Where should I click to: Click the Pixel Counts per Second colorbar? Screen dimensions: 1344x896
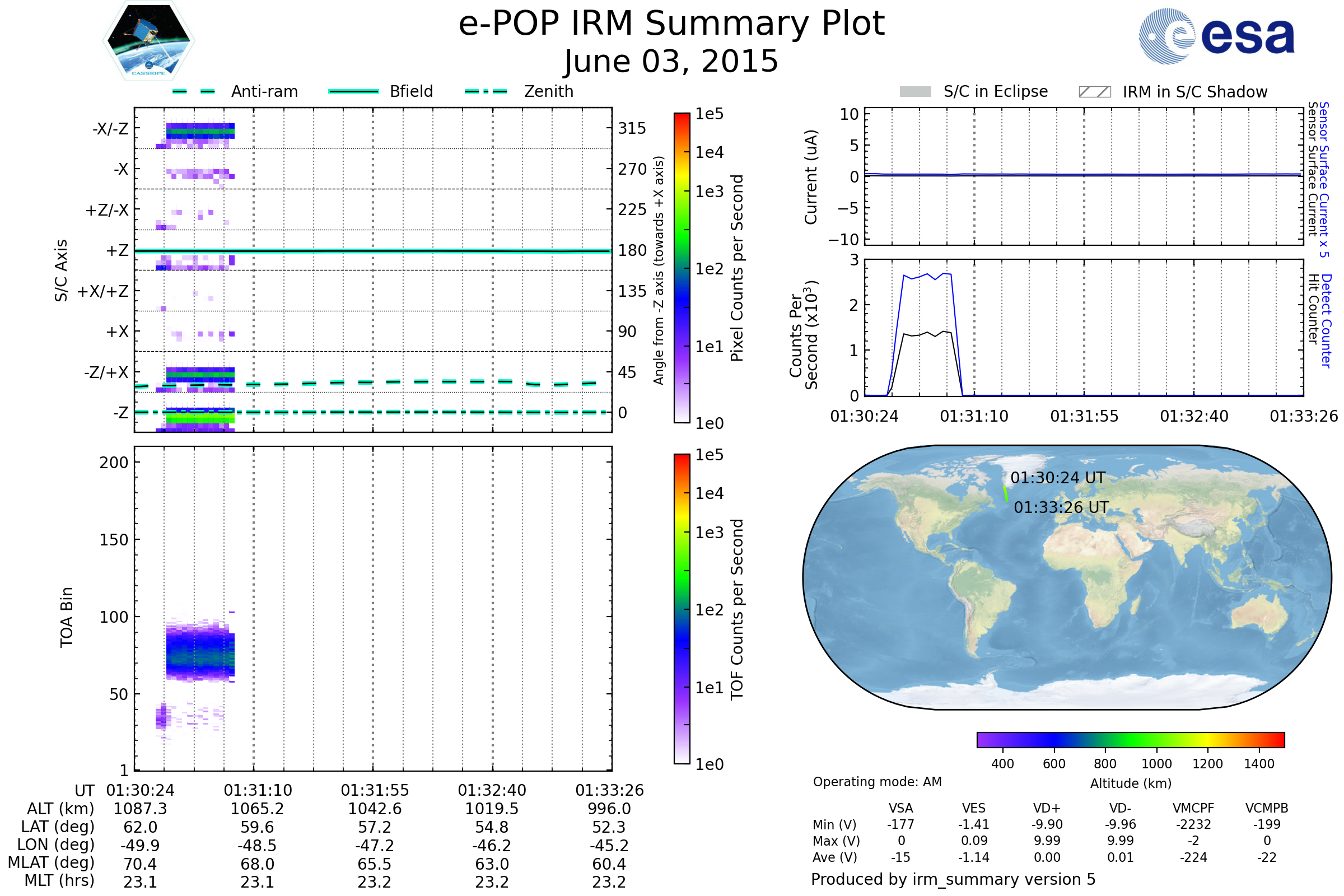click(x=682, y=268)
